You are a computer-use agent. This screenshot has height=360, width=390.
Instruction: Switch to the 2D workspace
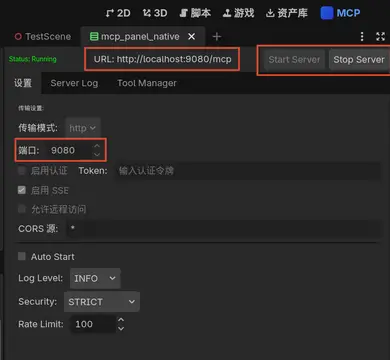click(x=118, y=13)
